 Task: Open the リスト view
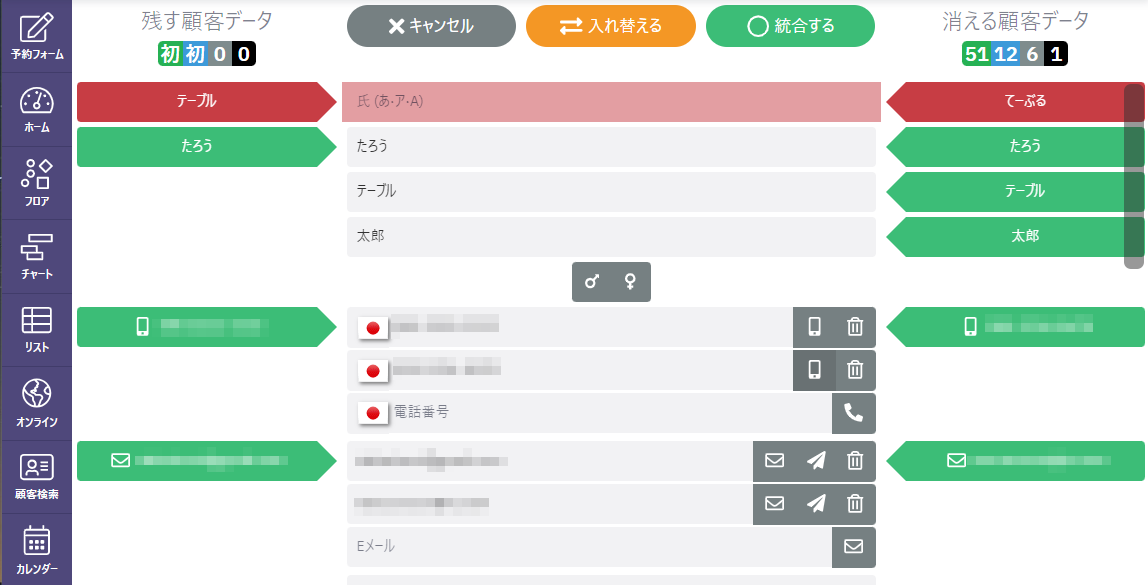click(x=36, y=329)
